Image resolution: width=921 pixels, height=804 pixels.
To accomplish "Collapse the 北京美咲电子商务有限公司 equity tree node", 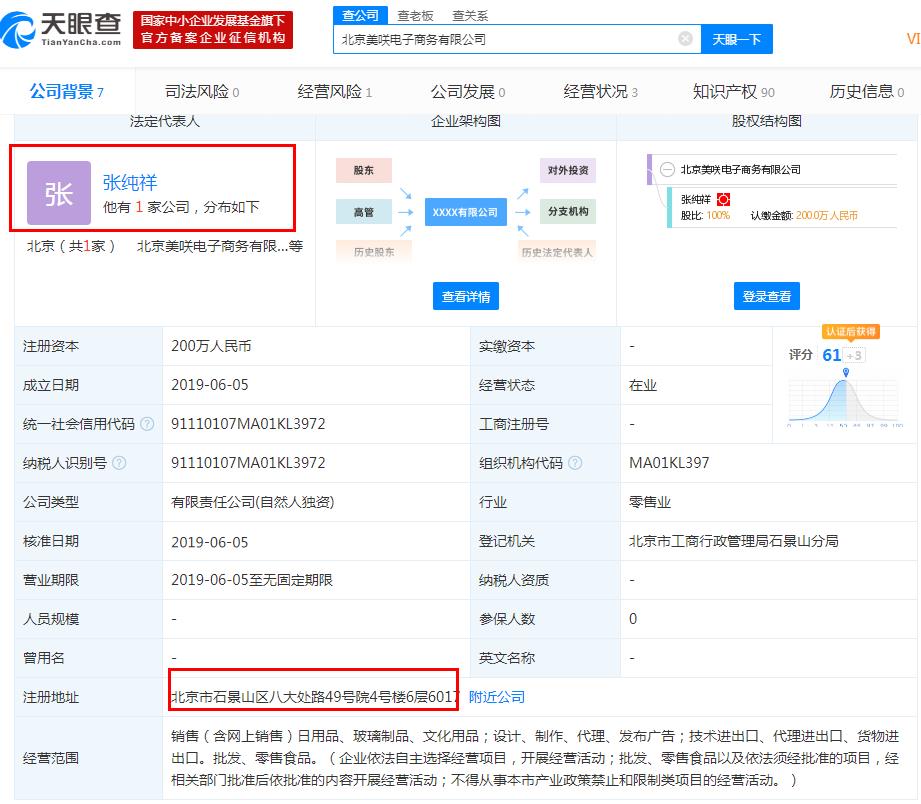I will pos(667,170).
